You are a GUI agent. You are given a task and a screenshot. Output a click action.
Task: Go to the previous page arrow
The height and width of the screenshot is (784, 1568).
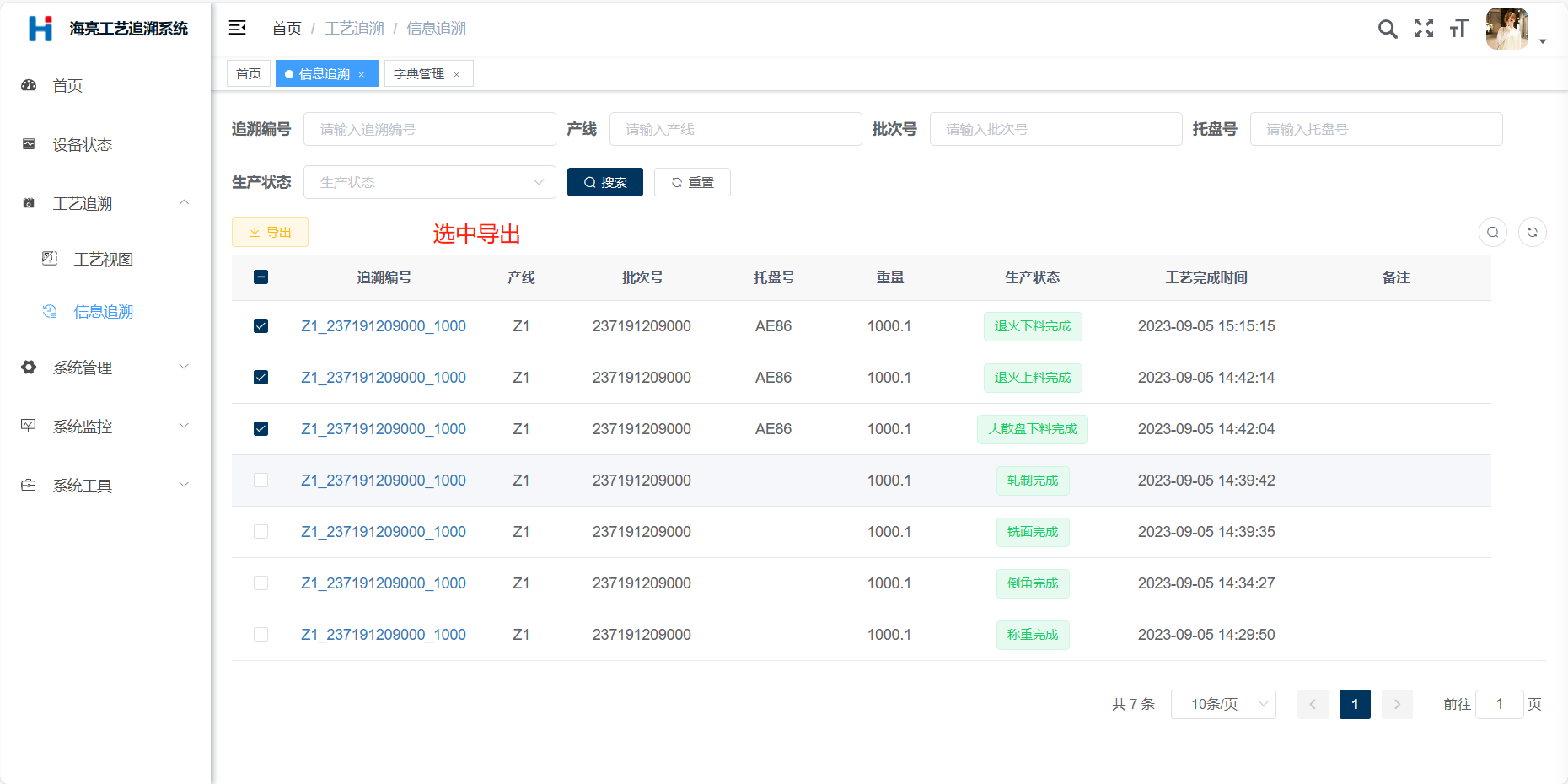coord(1313,704)
